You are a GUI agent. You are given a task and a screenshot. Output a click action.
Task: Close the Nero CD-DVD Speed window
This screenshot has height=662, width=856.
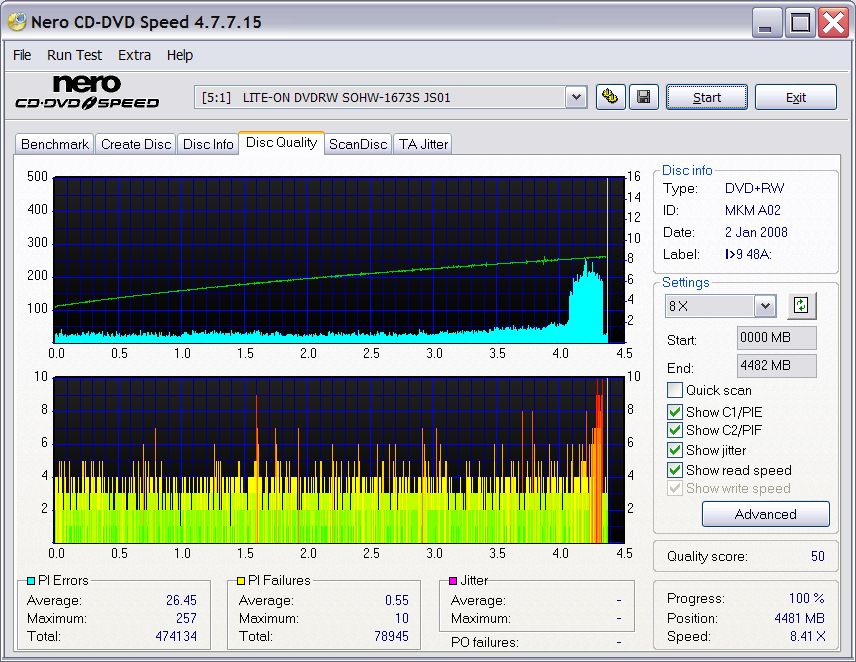click(x=834, y=23)
